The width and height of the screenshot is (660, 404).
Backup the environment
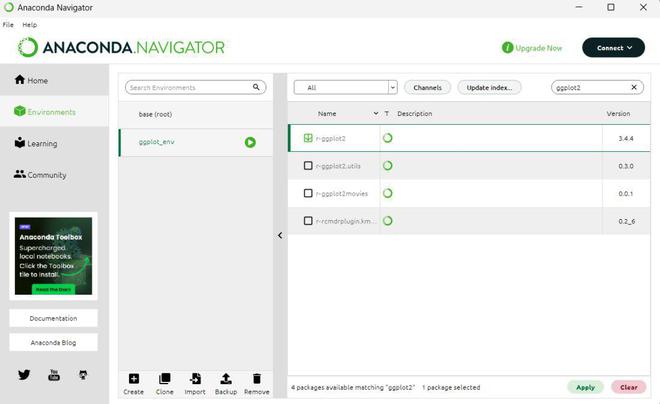coord(226,384)
